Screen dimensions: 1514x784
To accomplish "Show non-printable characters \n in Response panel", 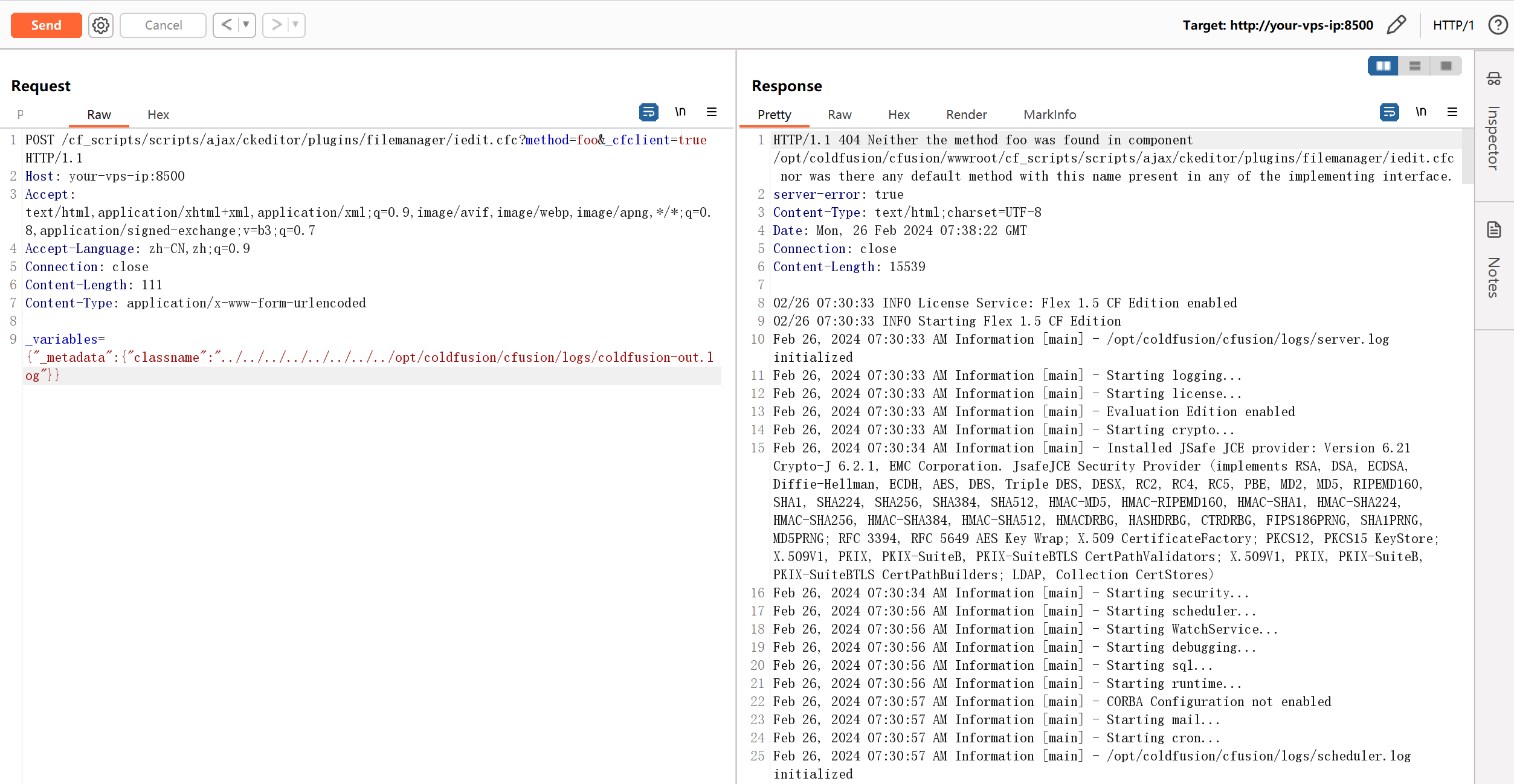I will pos(1421,112).
